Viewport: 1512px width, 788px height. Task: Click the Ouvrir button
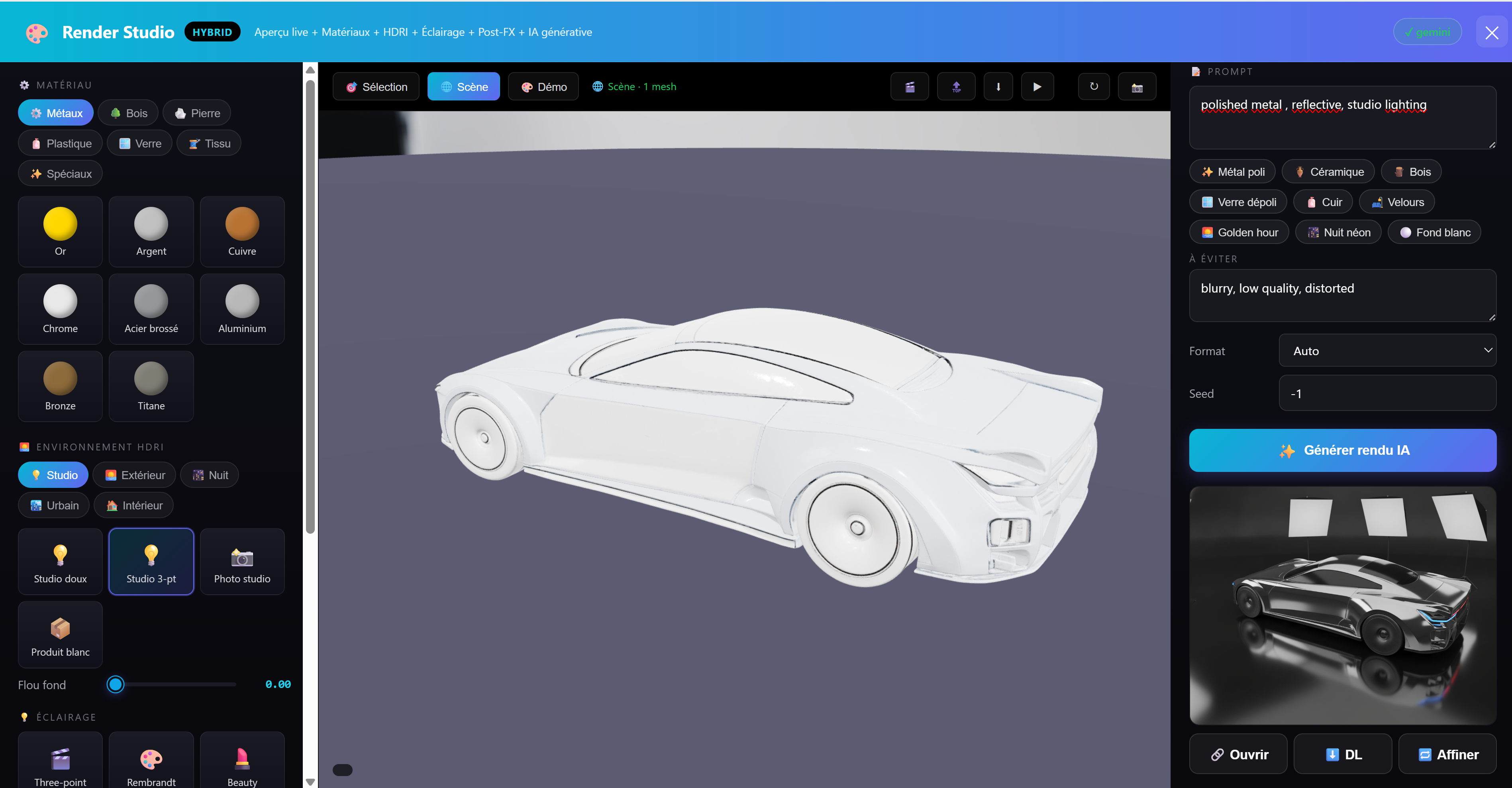(1238, 755)
